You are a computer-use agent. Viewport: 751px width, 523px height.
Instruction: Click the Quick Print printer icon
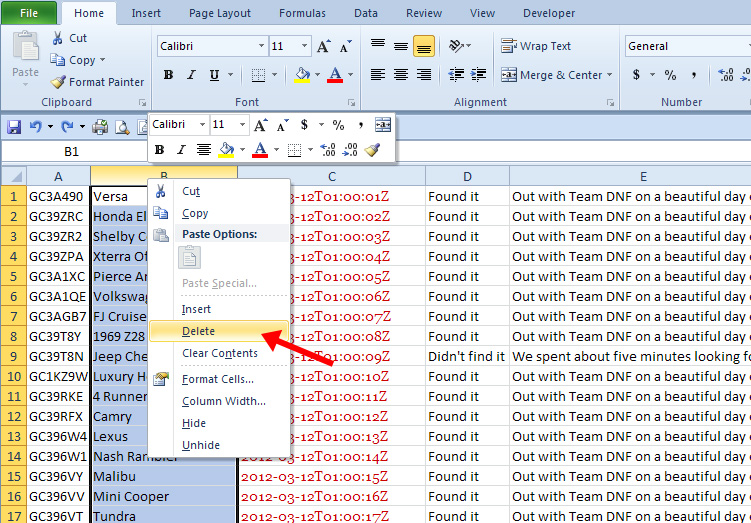pos(100,127)
